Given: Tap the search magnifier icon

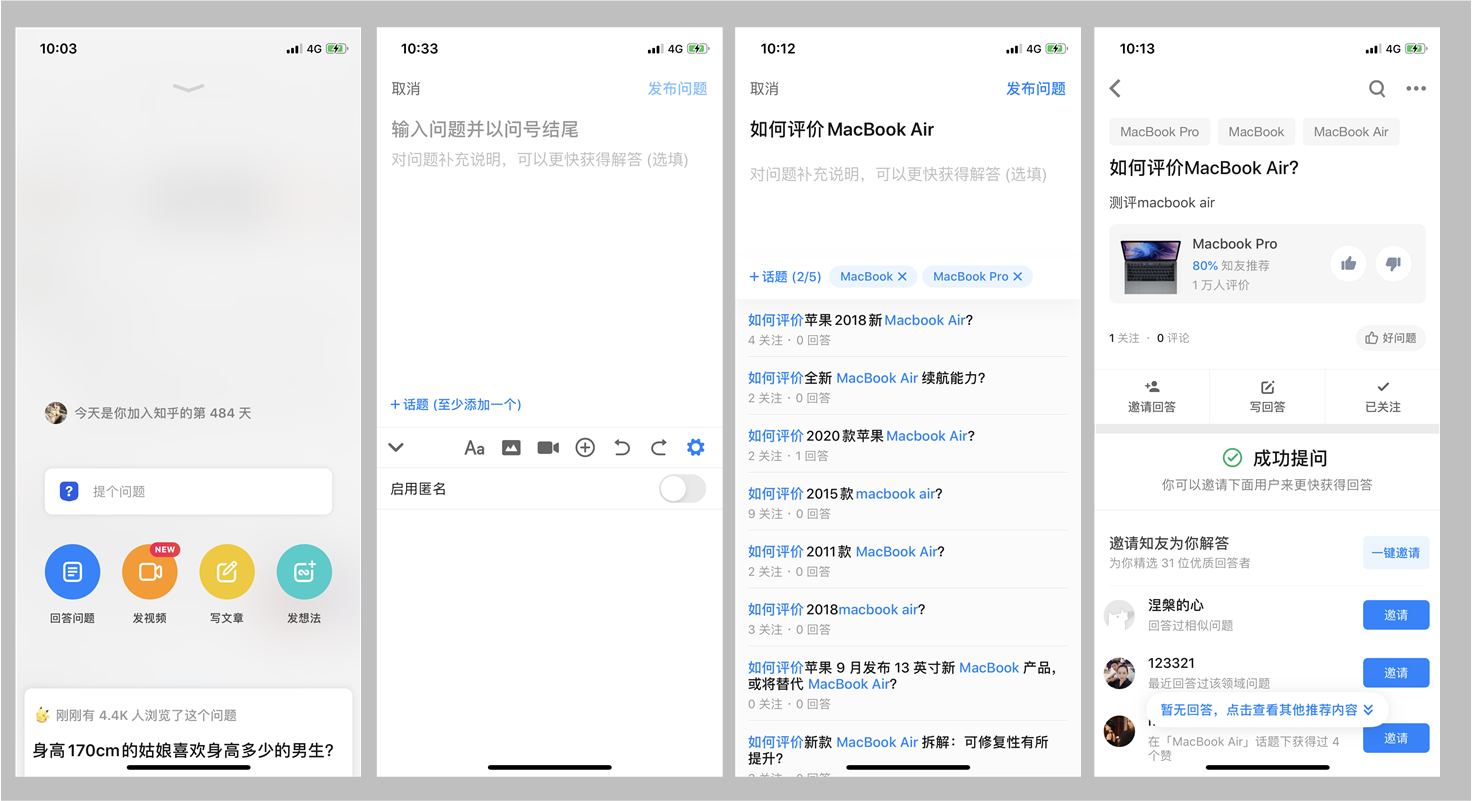Looking at the screenshot, I should click(x=1377, y=89).
